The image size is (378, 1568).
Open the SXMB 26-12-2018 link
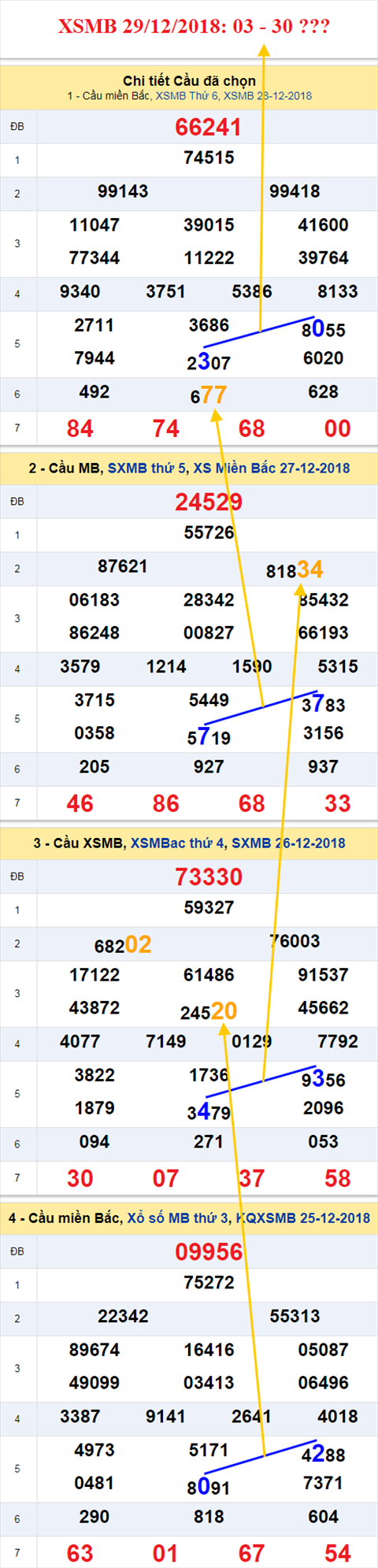(x=288, y=843)
